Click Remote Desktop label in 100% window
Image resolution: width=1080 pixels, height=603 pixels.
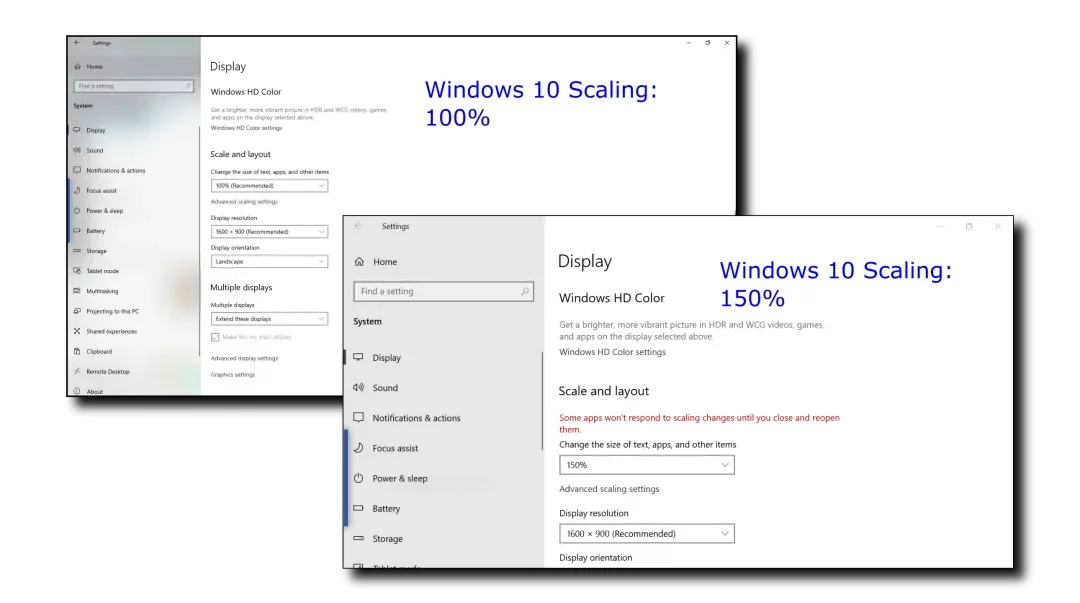tap(107, 371)
